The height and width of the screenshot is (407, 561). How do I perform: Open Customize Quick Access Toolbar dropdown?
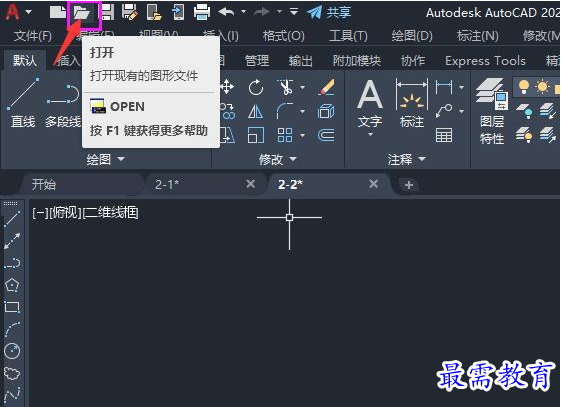(x=294, y=12)
